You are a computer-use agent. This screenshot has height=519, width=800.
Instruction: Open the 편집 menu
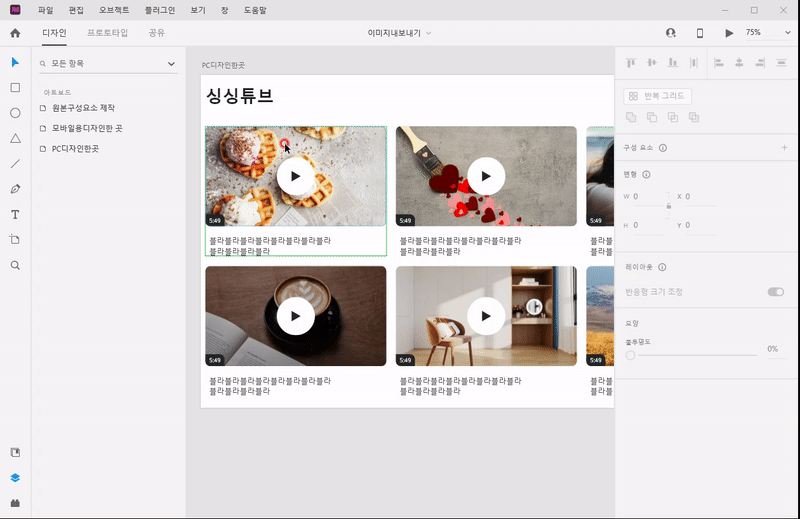tap(76, 10)
